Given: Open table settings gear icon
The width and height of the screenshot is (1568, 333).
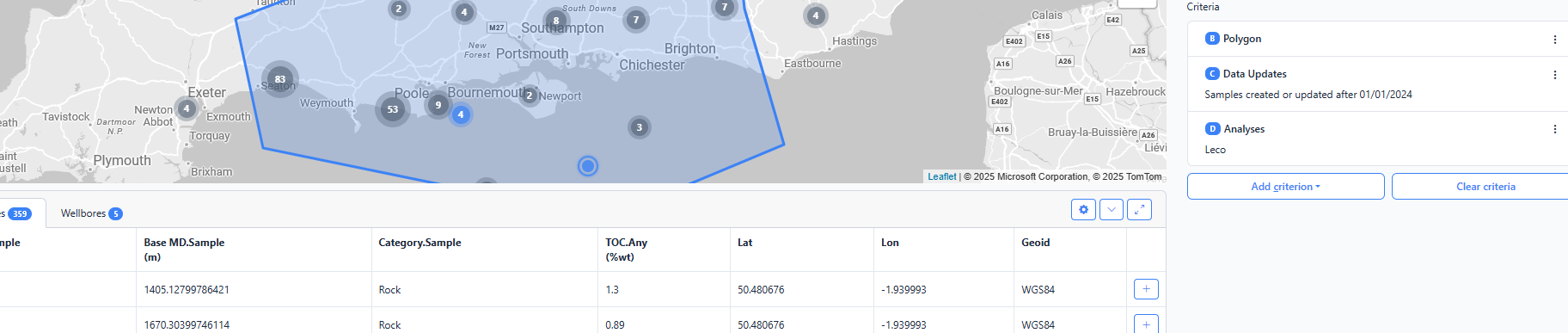Looking at the screenshot, I should coord(1083,209).
